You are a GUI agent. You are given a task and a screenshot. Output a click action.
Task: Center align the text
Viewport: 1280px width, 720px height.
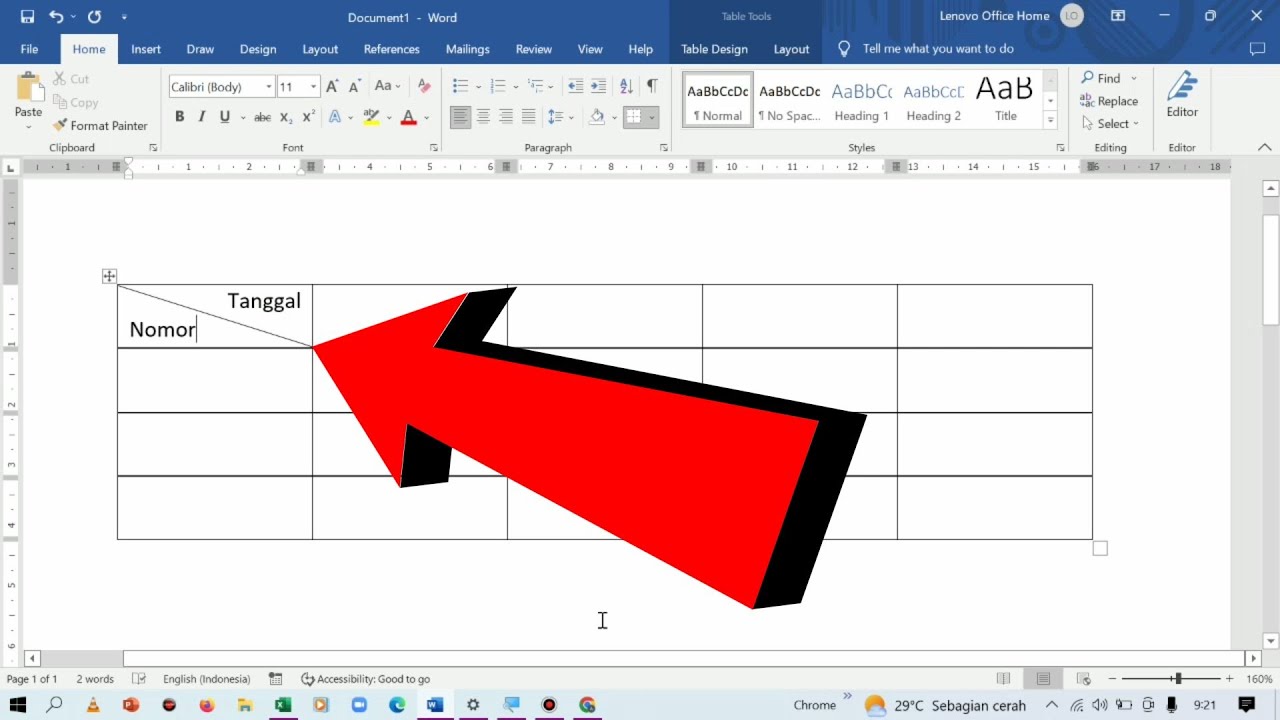pyautogui.click(x=483, y=117)
